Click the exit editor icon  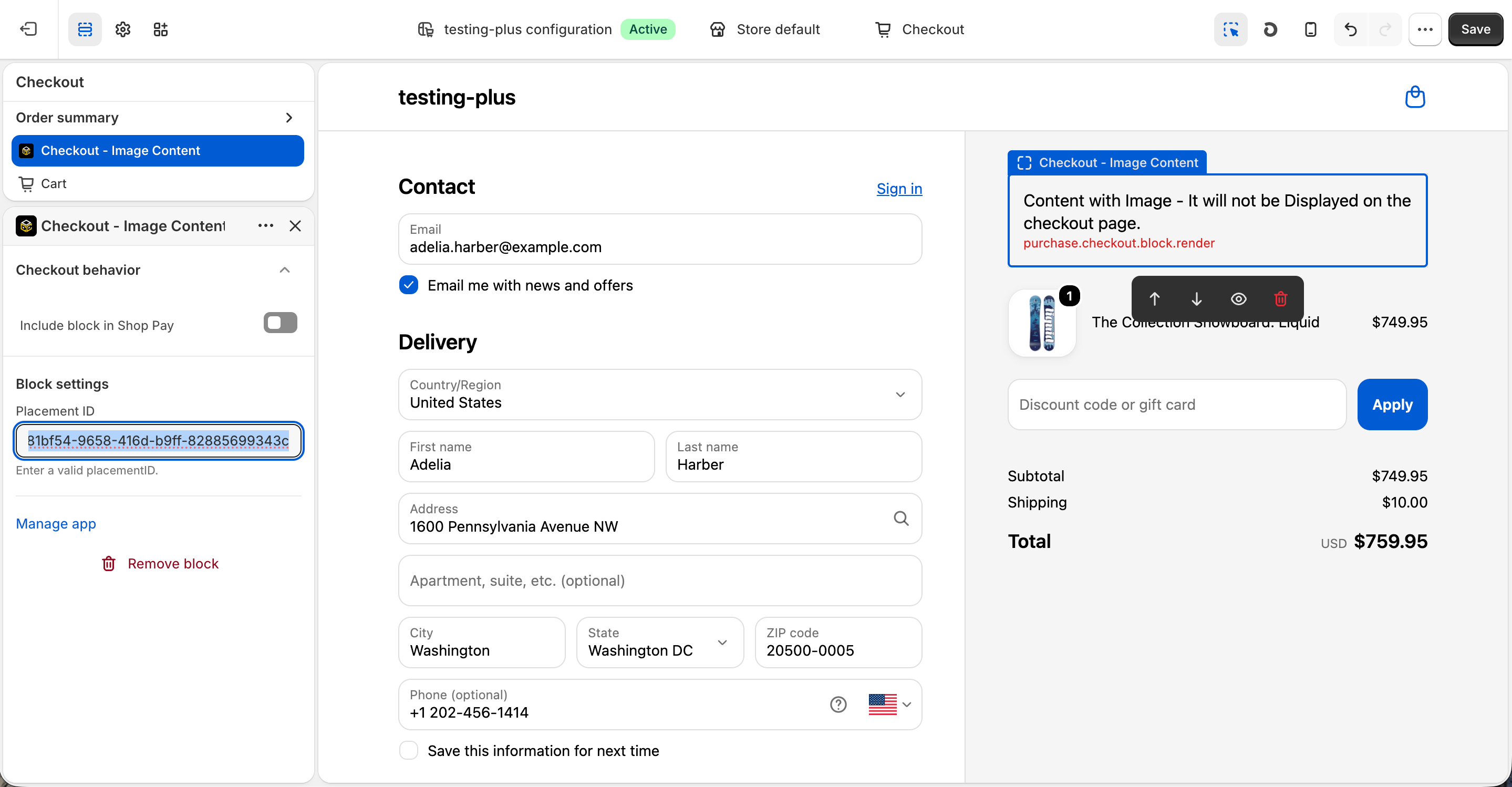tap(28, 29)
